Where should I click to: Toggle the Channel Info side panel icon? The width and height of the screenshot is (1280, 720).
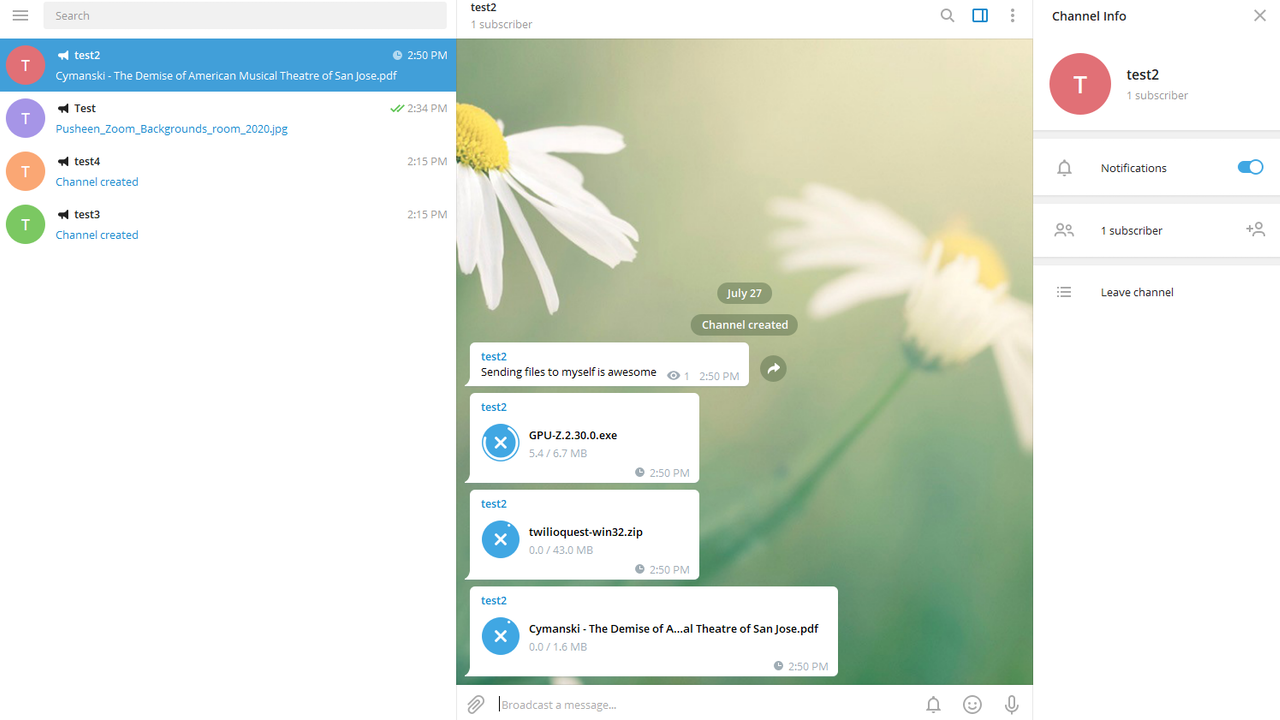(980, 16)
